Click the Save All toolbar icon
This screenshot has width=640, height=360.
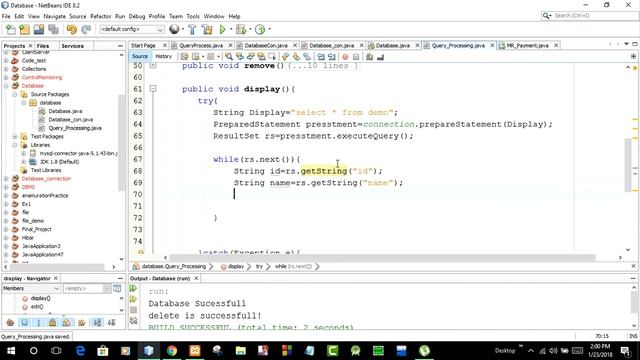tap(53, 29)
